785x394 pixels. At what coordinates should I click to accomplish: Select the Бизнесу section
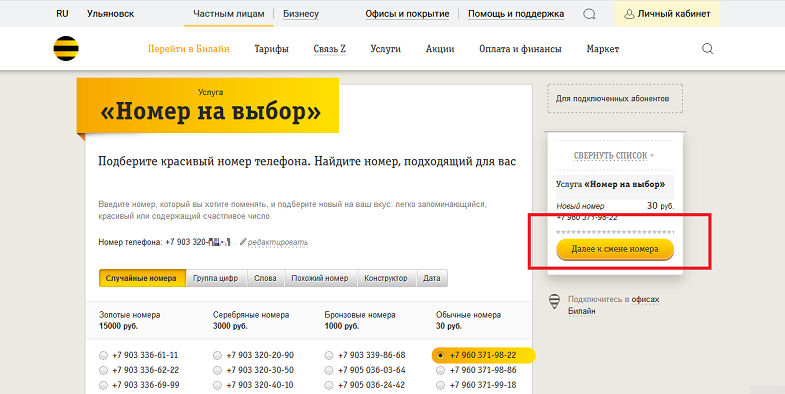coord(301,14)
